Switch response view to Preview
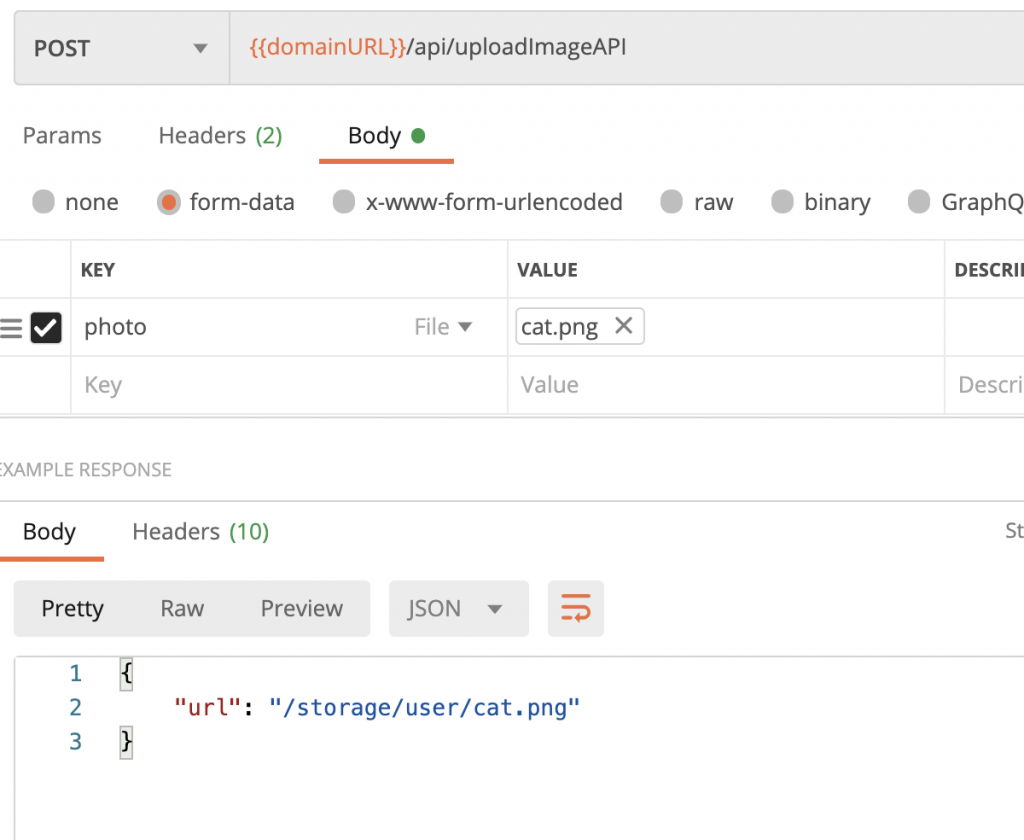The height and width of the screenshot is (840, 1024). pyautogui.click(x=301, y=608)
